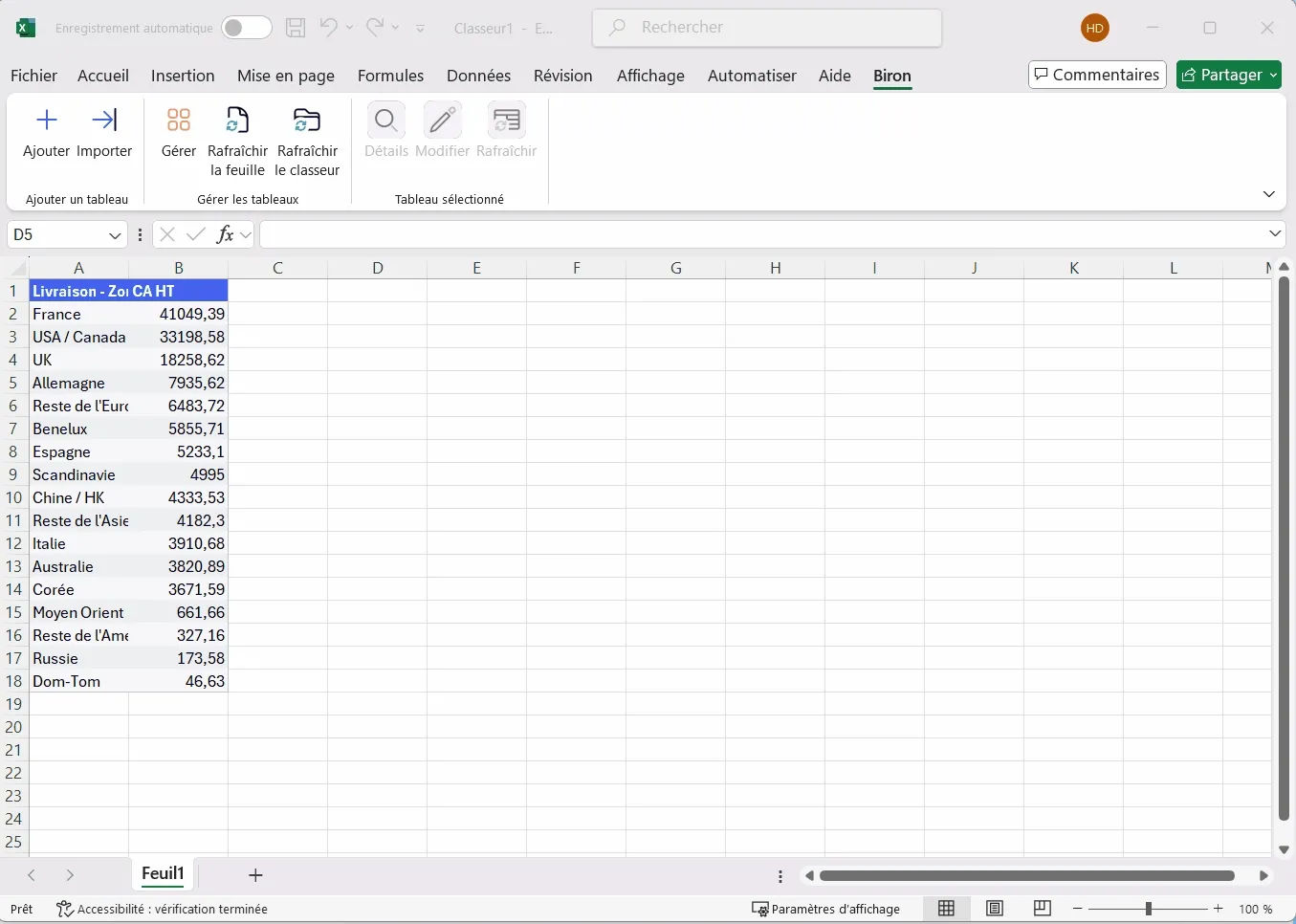This screenshot has height=924, width=1296.
Task: Select the Biron tab
Action: pos(892,76)
